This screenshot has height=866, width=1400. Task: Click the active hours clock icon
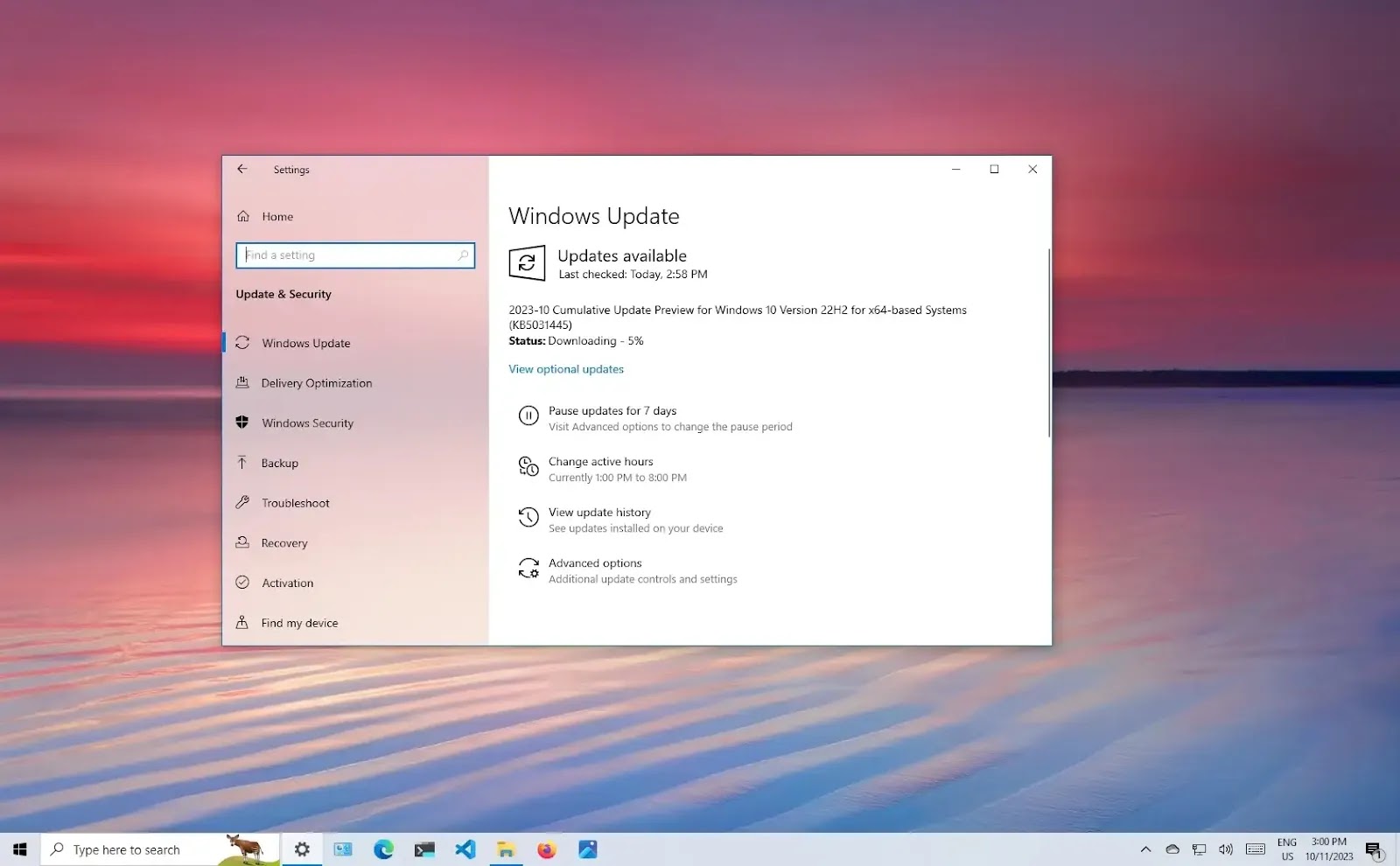528,466
